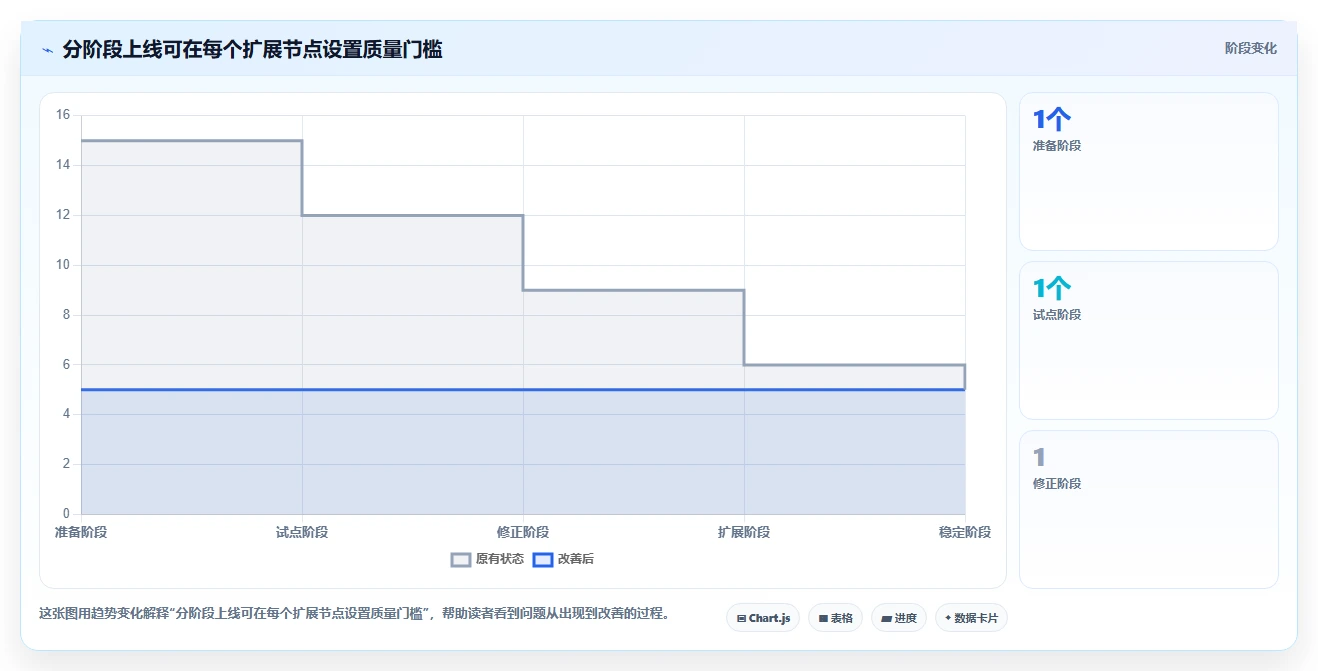Click the 扩展阶段 x-axis label
This screenshot has width=1318, height=671.
pyautogui.click(x=744, y=532)
